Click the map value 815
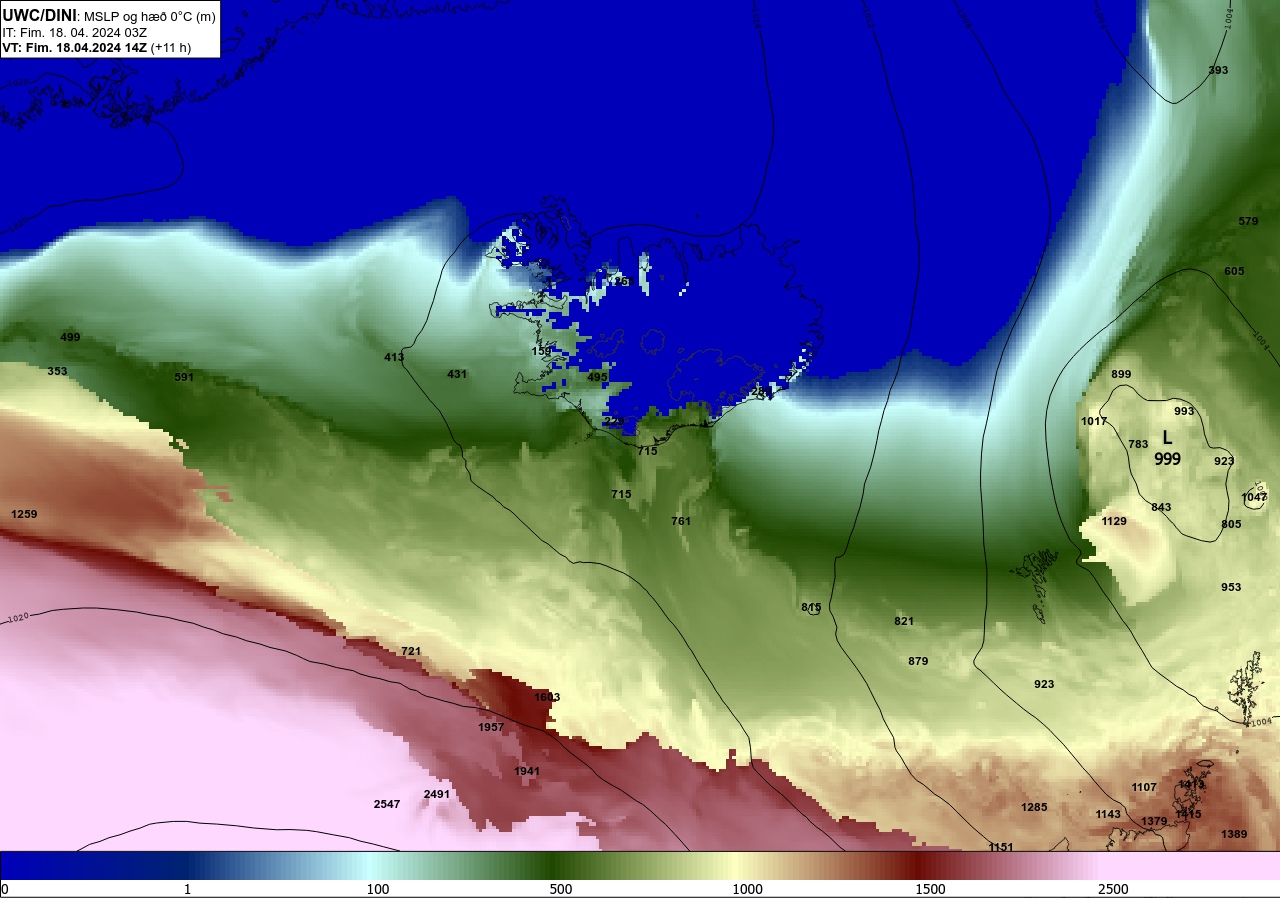Viewport: 1280px width, 898px height. tap(811, 607)
